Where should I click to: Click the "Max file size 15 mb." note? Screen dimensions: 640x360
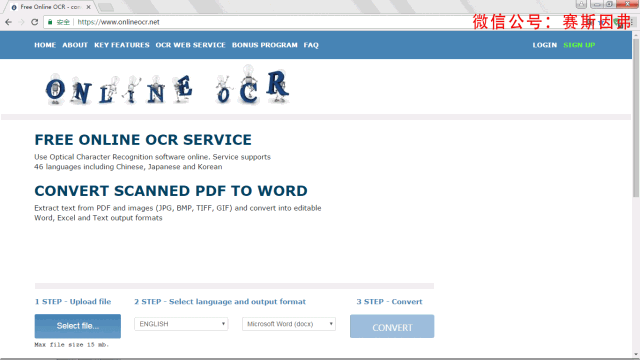(71, 345)
